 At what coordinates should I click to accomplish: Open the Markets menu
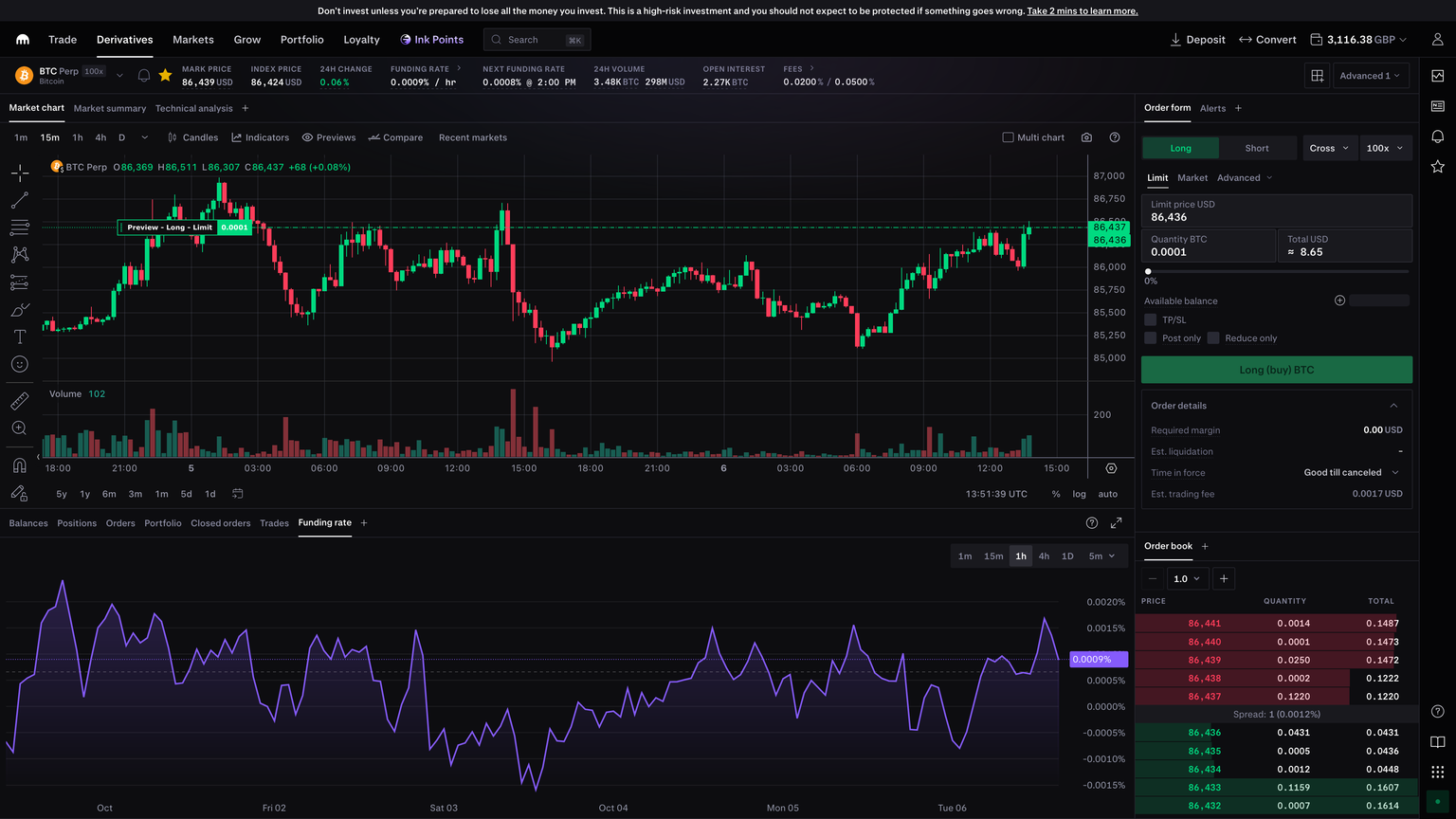[x=193, y=40]
